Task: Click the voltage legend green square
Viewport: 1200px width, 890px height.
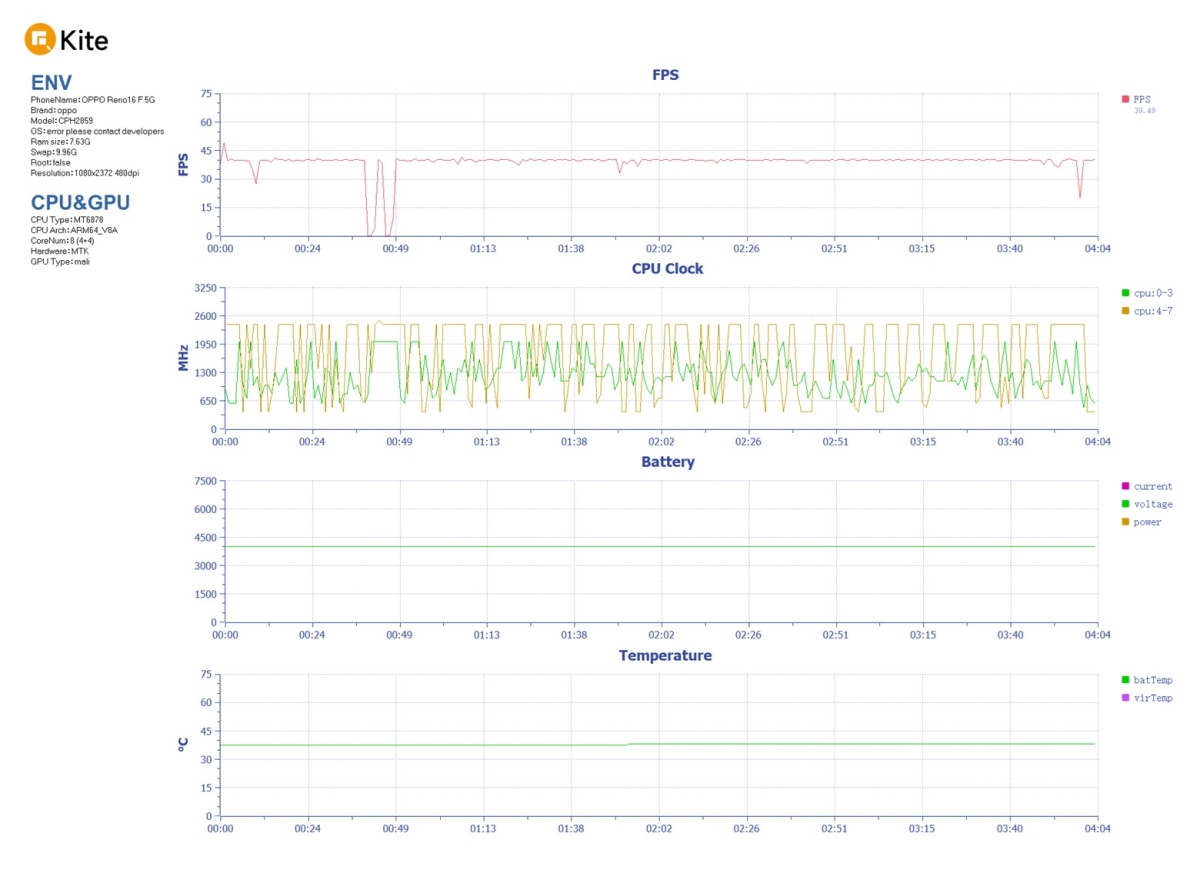Action: [1125, 504]
